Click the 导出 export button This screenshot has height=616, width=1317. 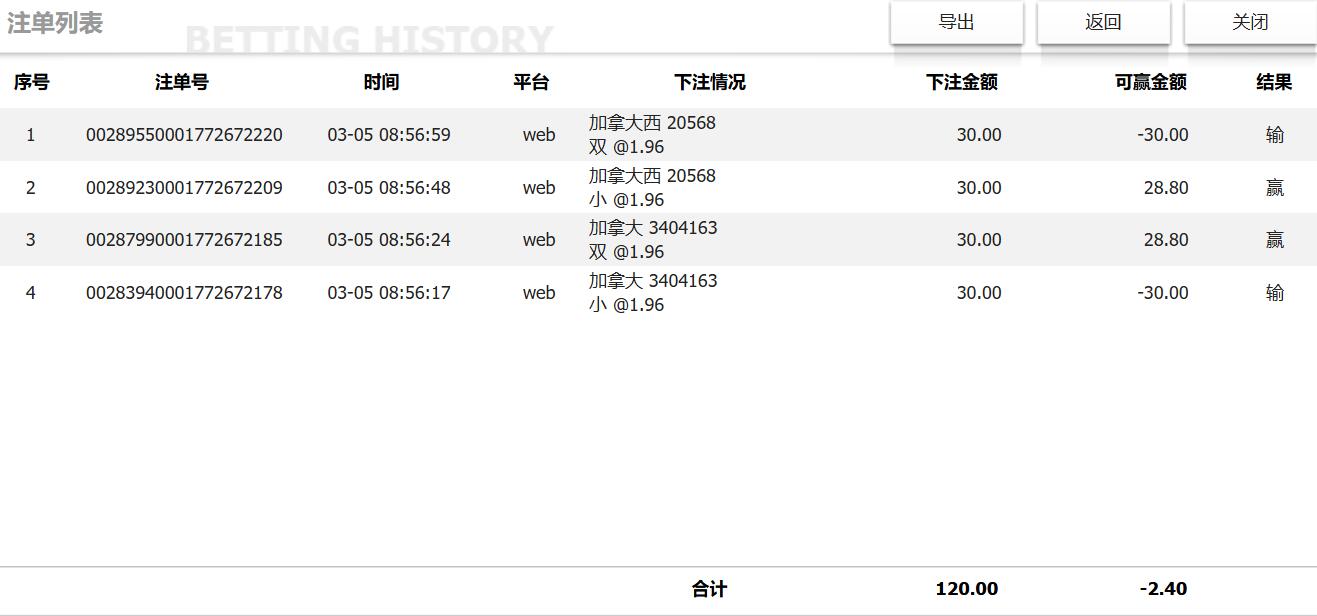point(956,21)
